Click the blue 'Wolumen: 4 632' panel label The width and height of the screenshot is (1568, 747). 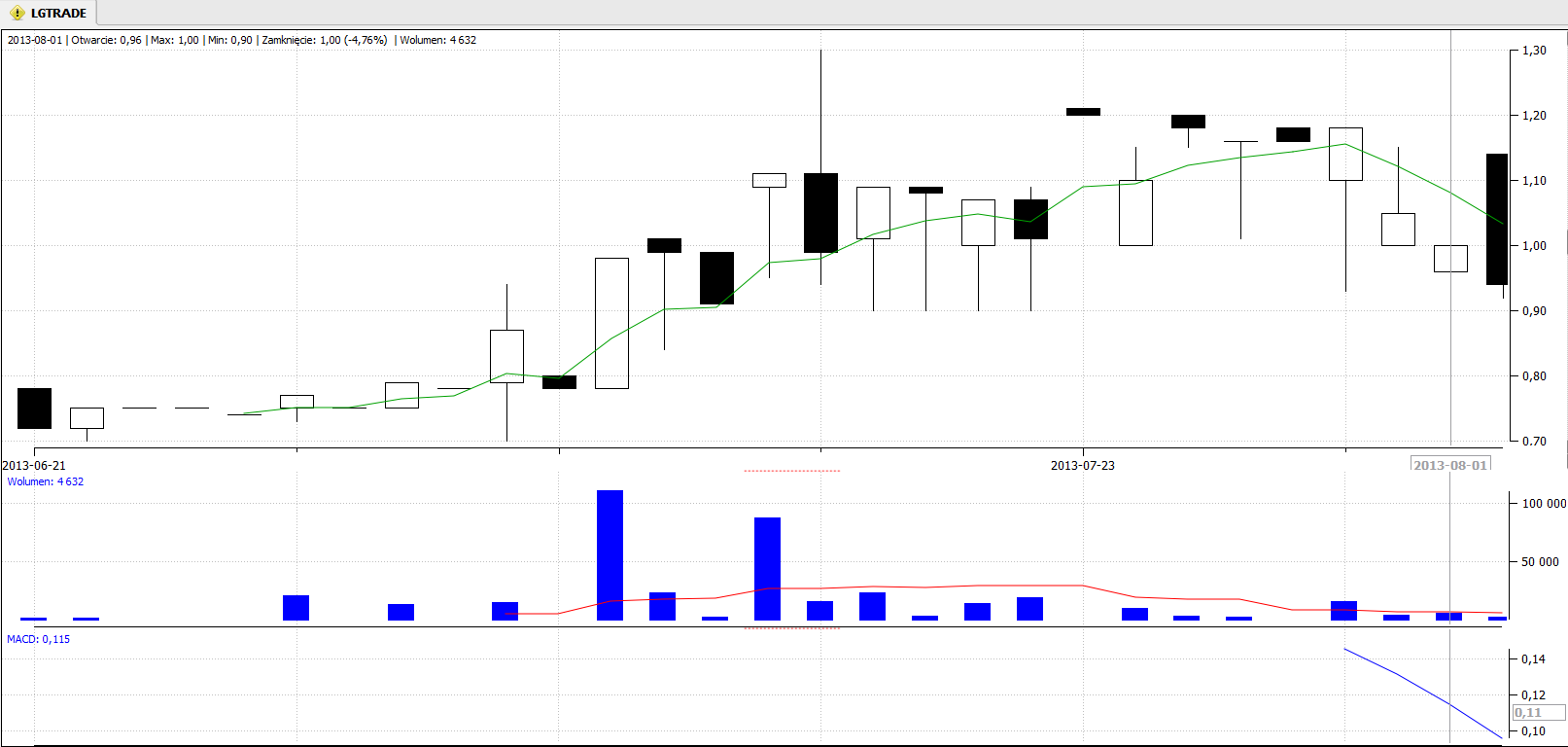tap(46, 481)
